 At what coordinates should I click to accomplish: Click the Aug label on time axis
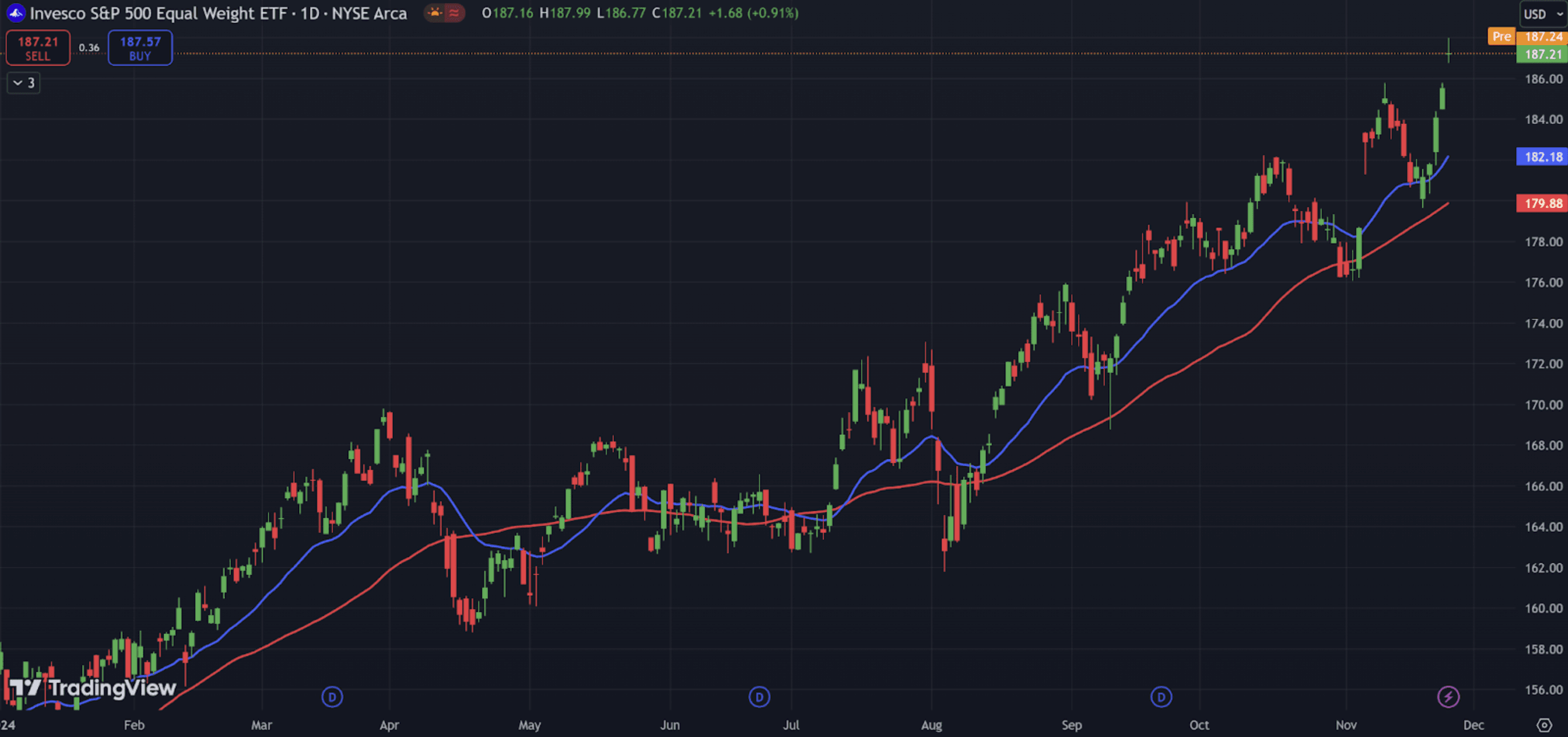click(931, 725)
